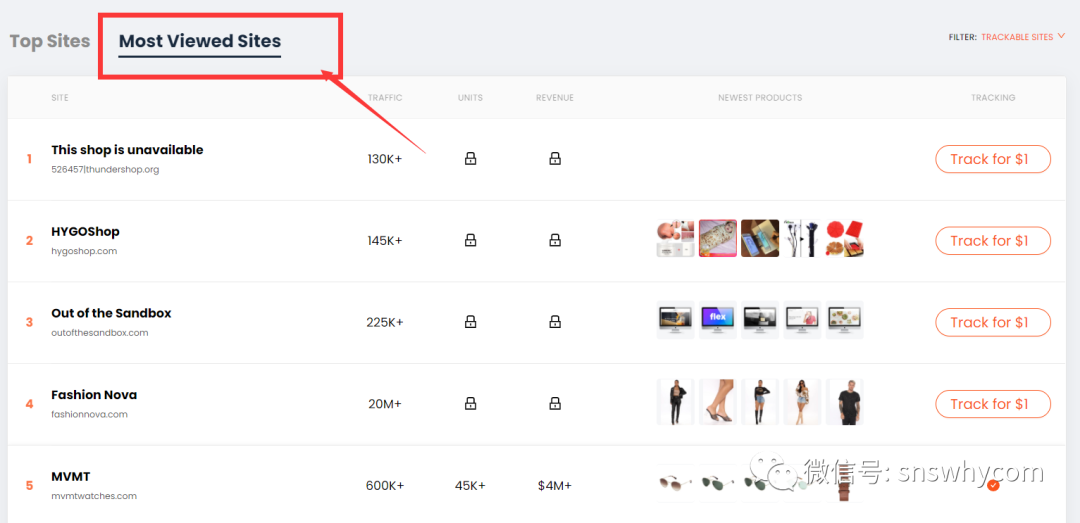Switch to the Top Sites tab
The height and width of the screenshot is (523, 1080).
tap(50, 41)
